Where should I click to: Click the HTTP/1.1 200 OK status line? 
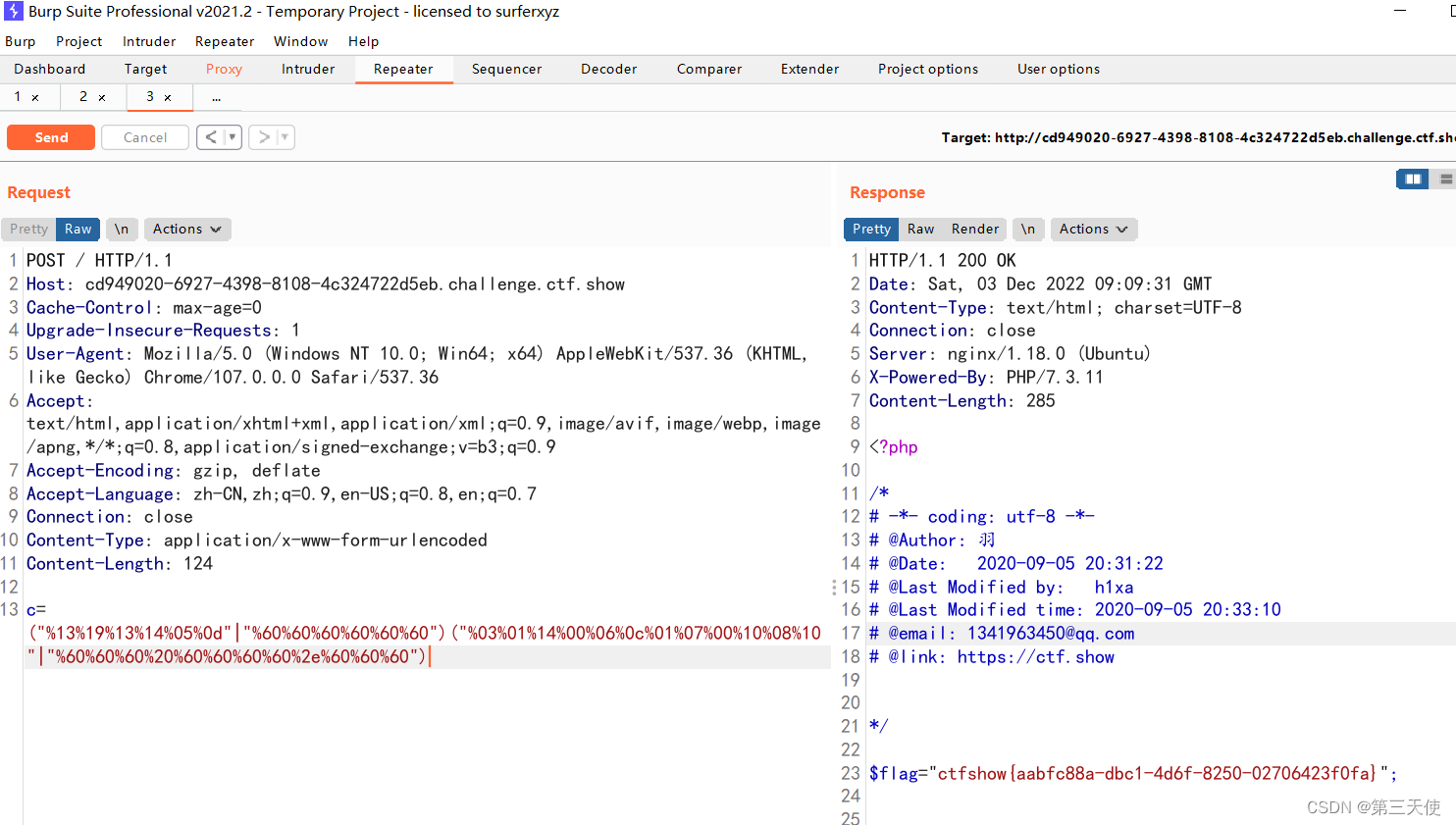pos(943,261)
